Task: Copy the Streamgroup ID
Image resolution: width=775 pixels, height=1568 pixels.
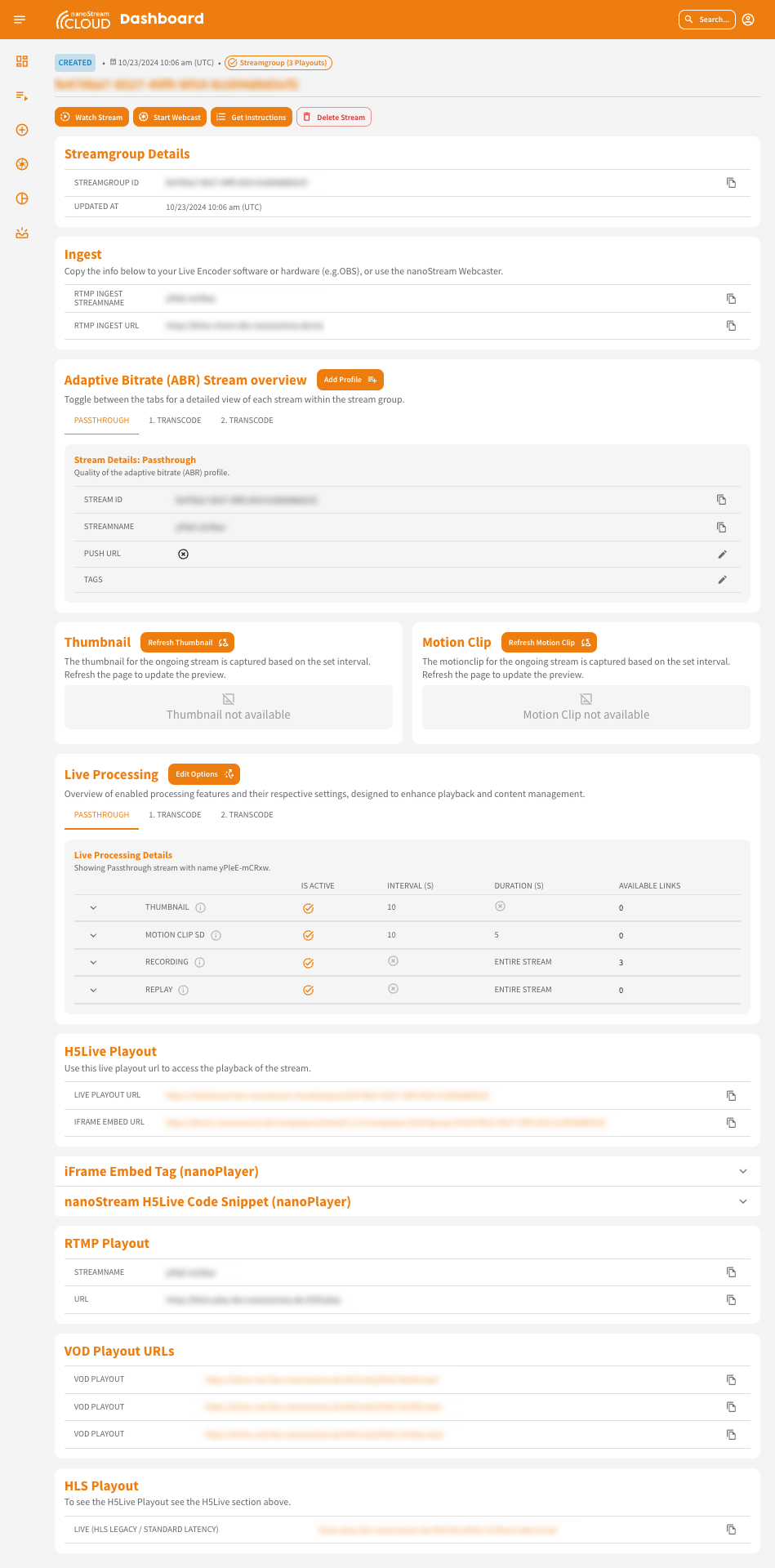Action: [732, 183]
